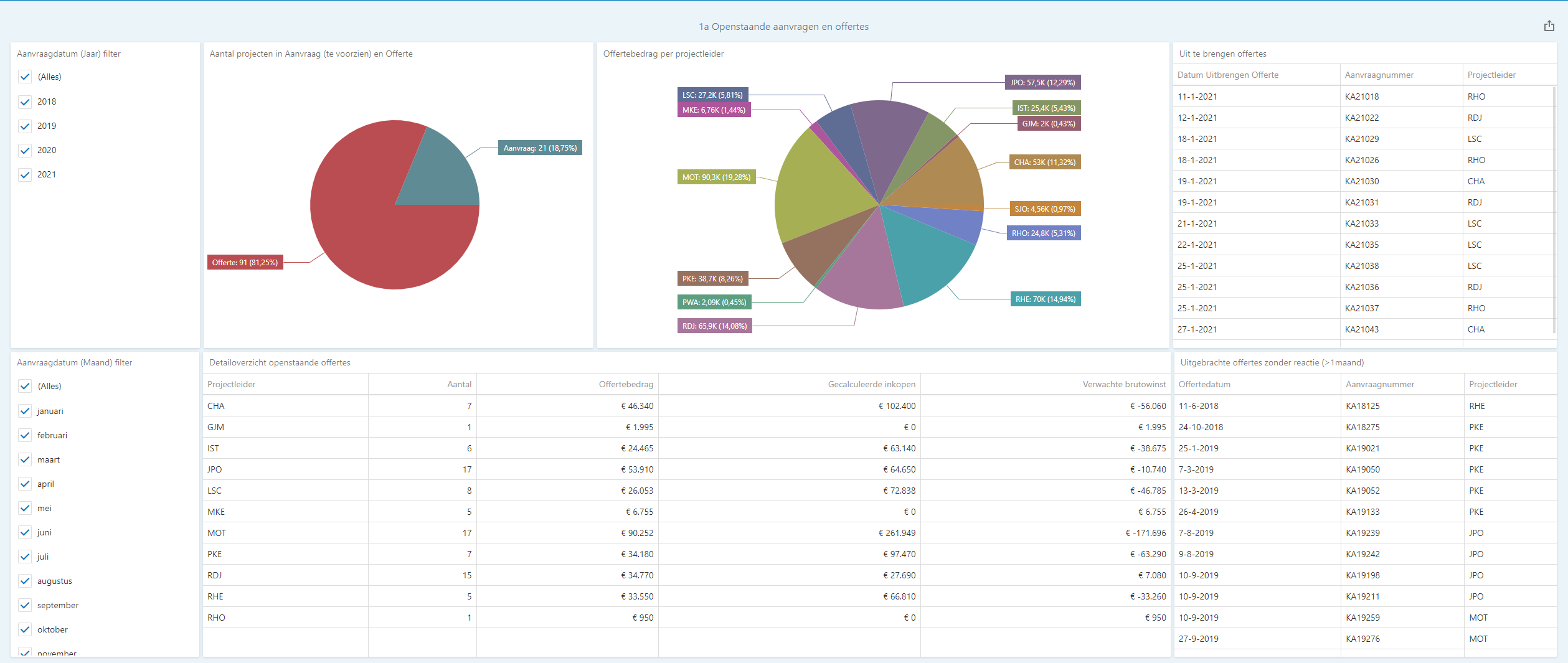Screen dimensions: 1568x663
Task: Click the Aanvraag: 21 (18,75%) label
Action: 540,148
